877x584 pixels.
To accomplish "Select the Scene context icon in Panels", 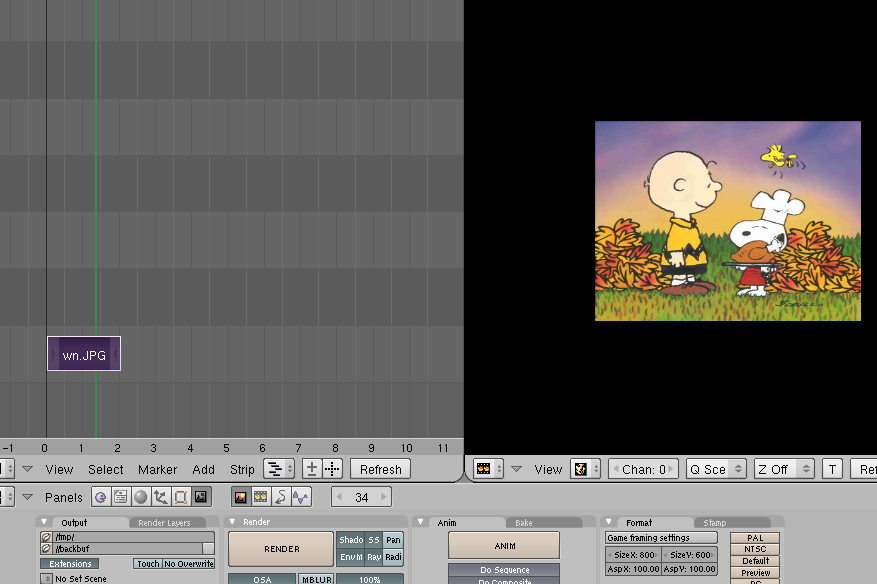I will tap(200, 497).
